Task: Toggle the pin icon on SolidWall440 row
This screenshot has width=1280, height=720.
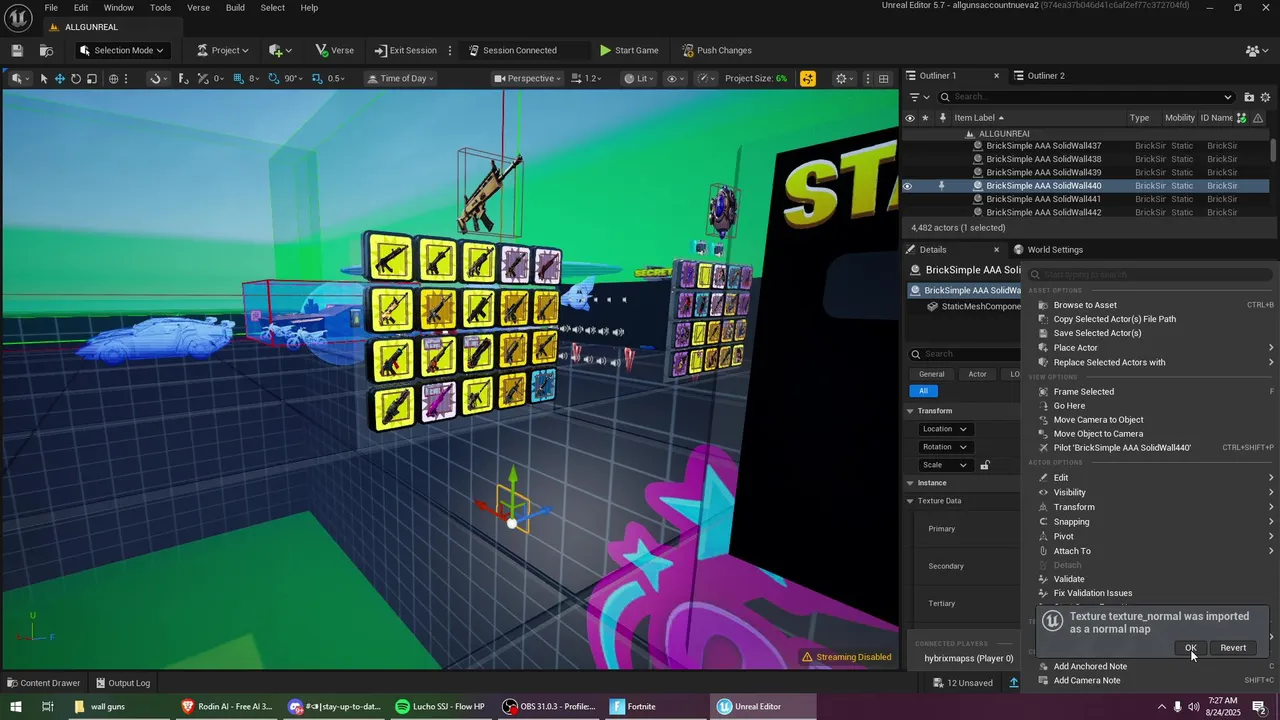Action: [x=941, y=185]
